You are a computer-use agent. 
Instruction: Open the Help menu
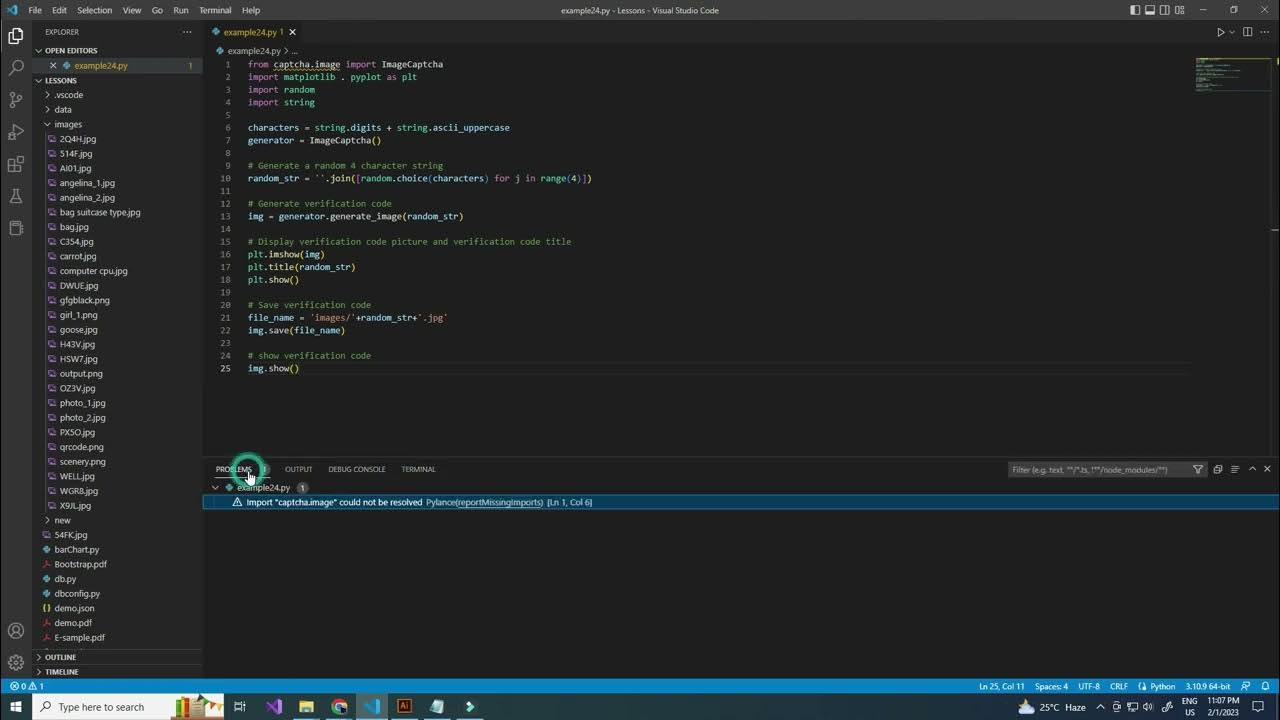point(251,10)
